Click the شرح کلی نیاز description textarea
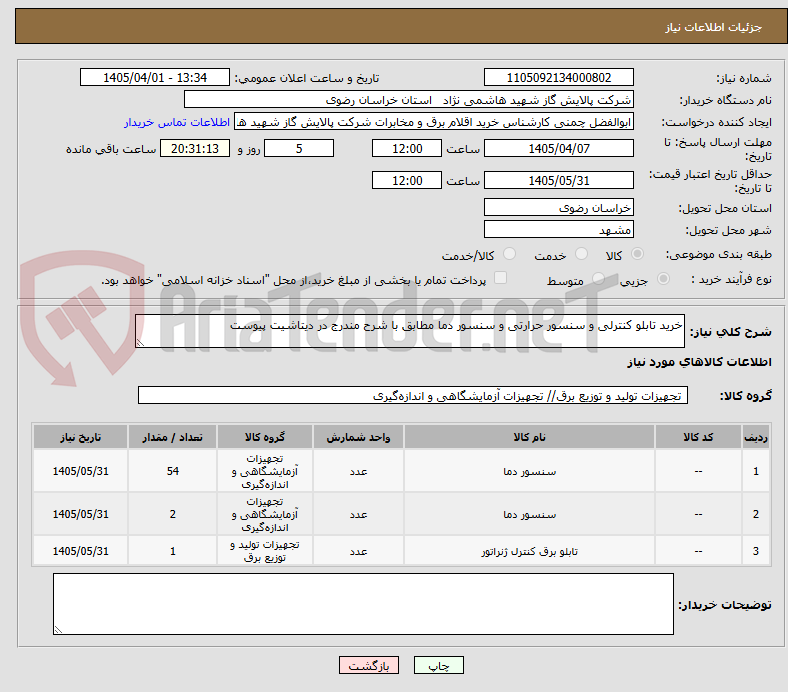Viewport: 788px width, 692px height. 410,331
